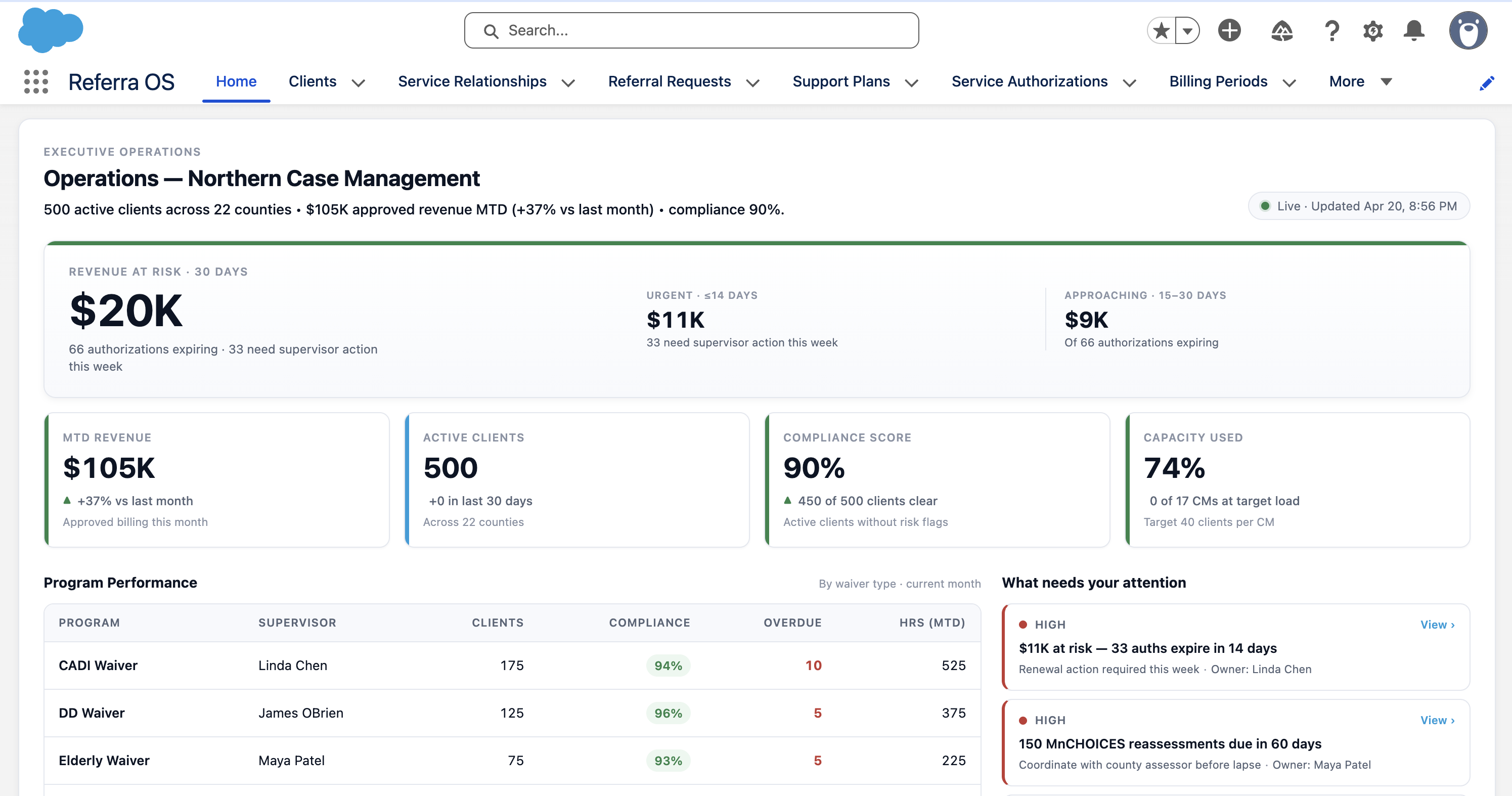The image size is (1512, 796).
Task: Click the Approaching $9K amount
Action: click(1086, 320)
